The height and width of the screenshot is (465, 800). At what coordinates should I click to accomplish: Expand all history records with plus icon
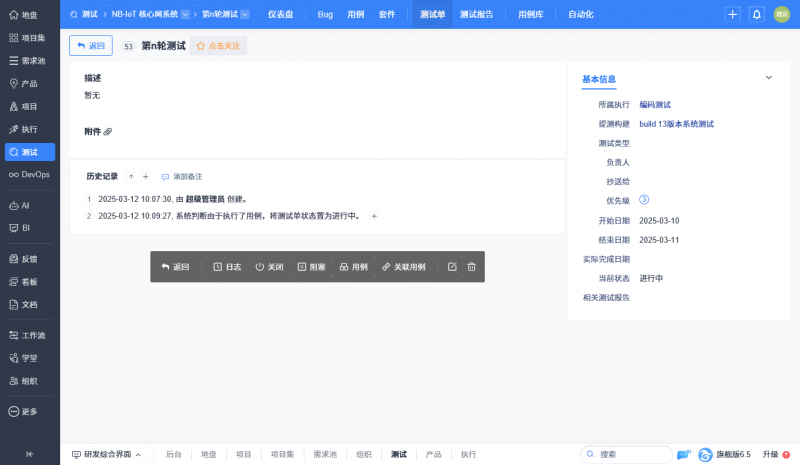(x=145, y=177)
